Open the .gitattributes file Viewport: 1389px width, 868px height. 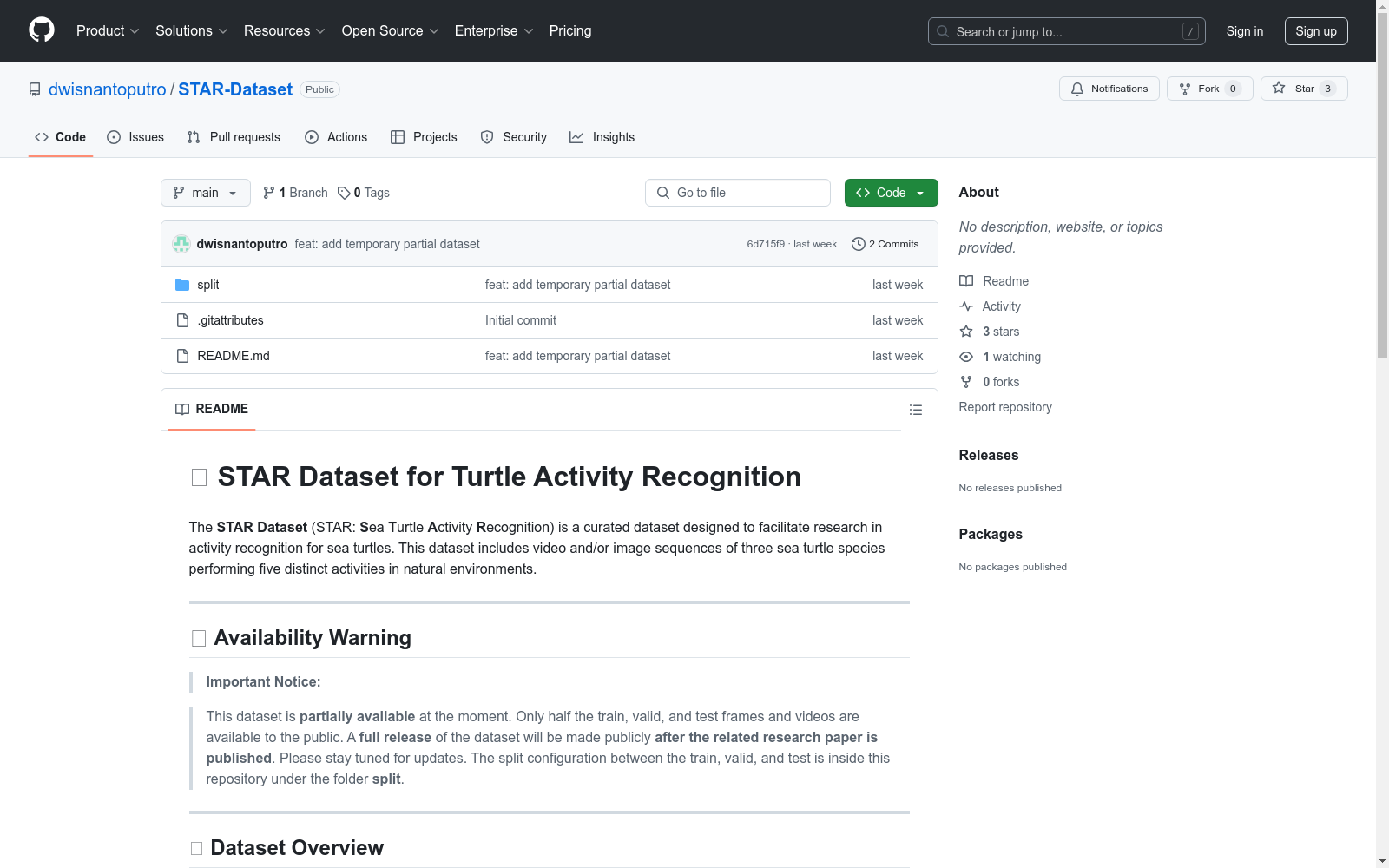tap(230, 320)
